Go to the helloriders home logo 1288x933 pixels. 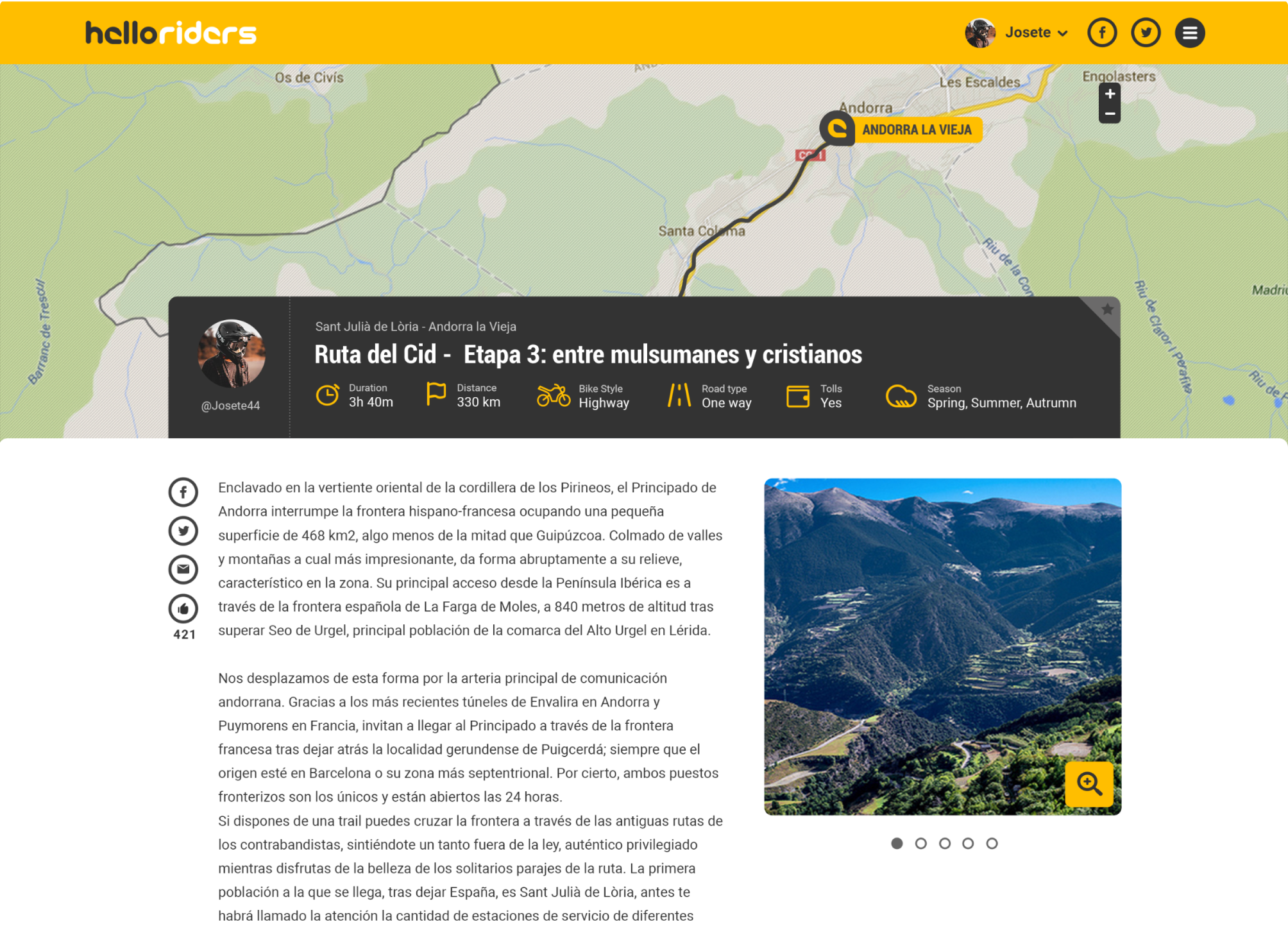tap(171, 33)
